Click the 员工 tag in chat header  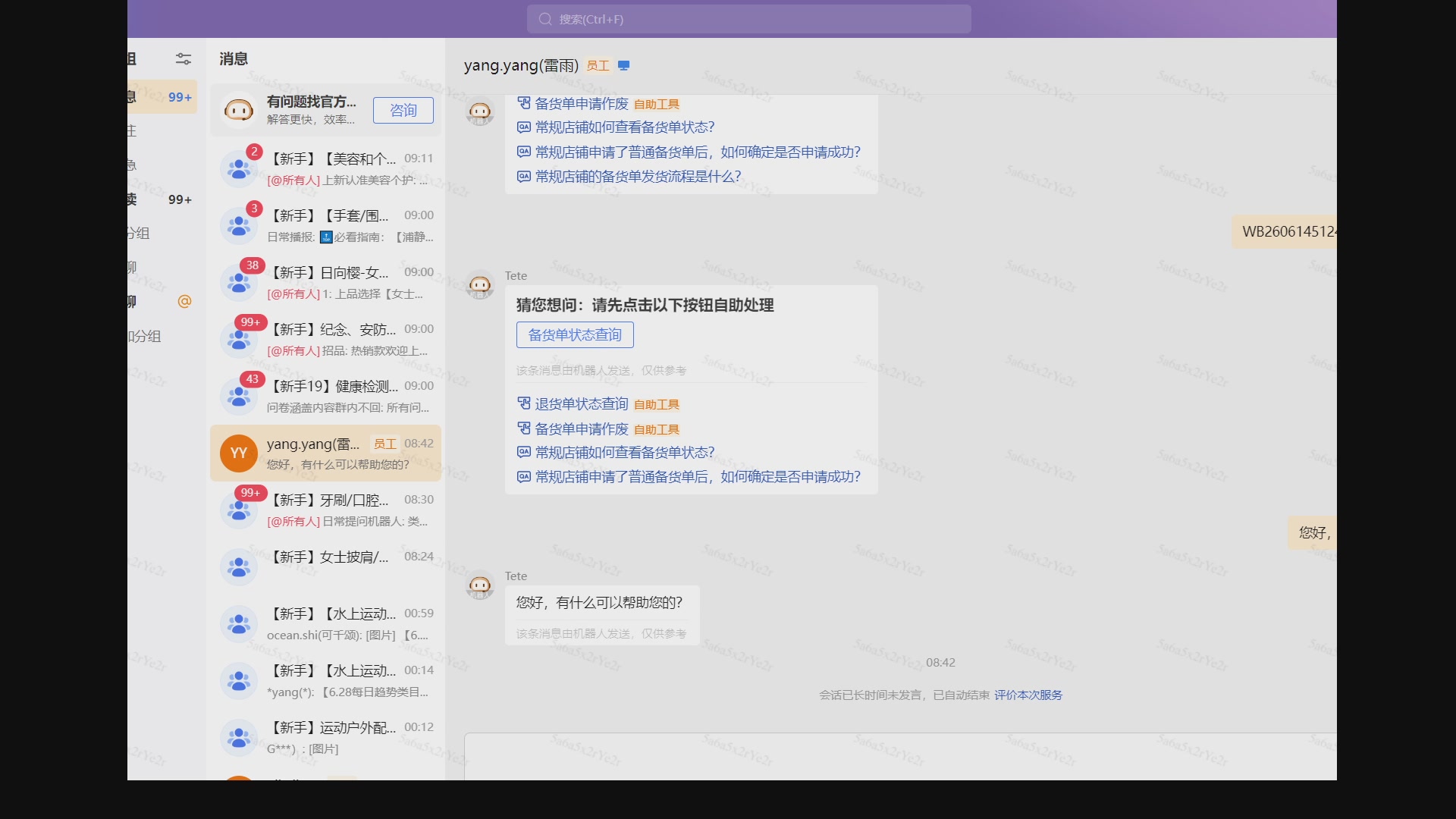click(598, 66)
